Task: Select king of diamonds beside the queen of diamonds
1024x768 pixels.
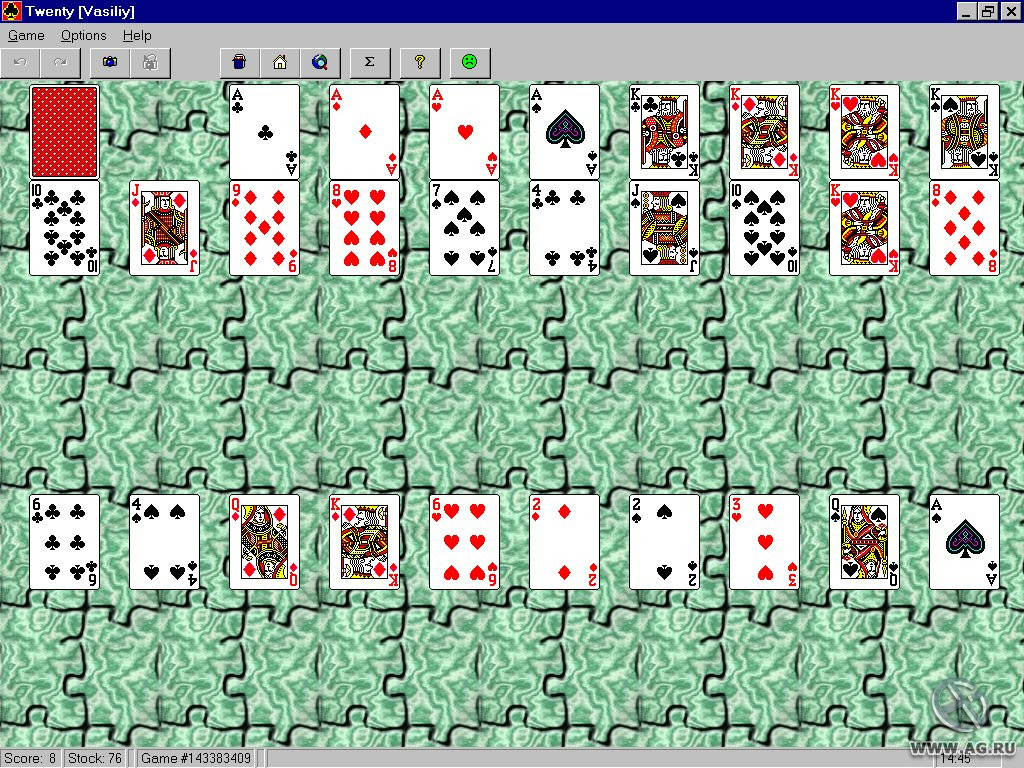Action: (364, 542)
